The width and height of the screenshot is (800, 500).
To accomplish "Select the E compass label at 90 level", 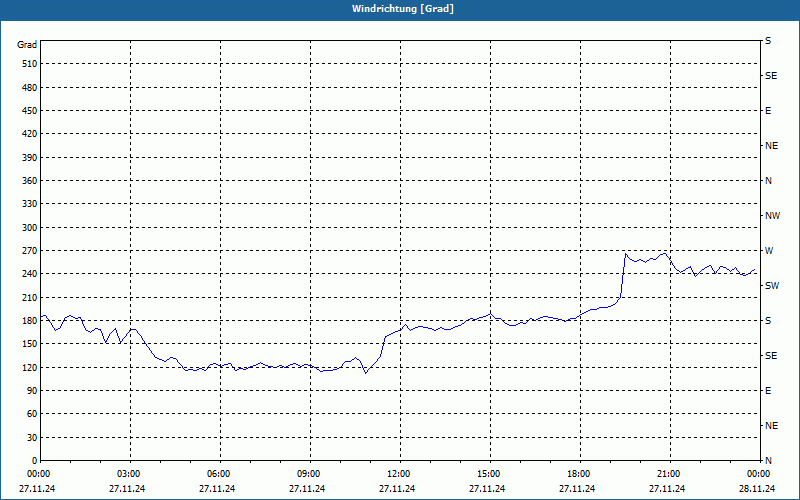I will [768, 391].
